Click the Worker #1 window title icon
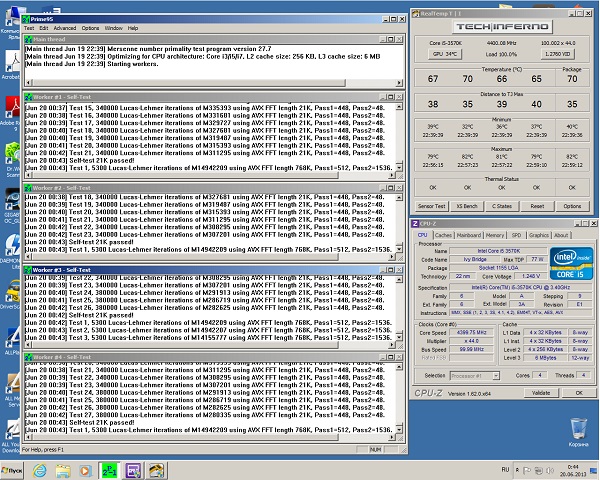 pyautogui.click(x=29, y=97)
